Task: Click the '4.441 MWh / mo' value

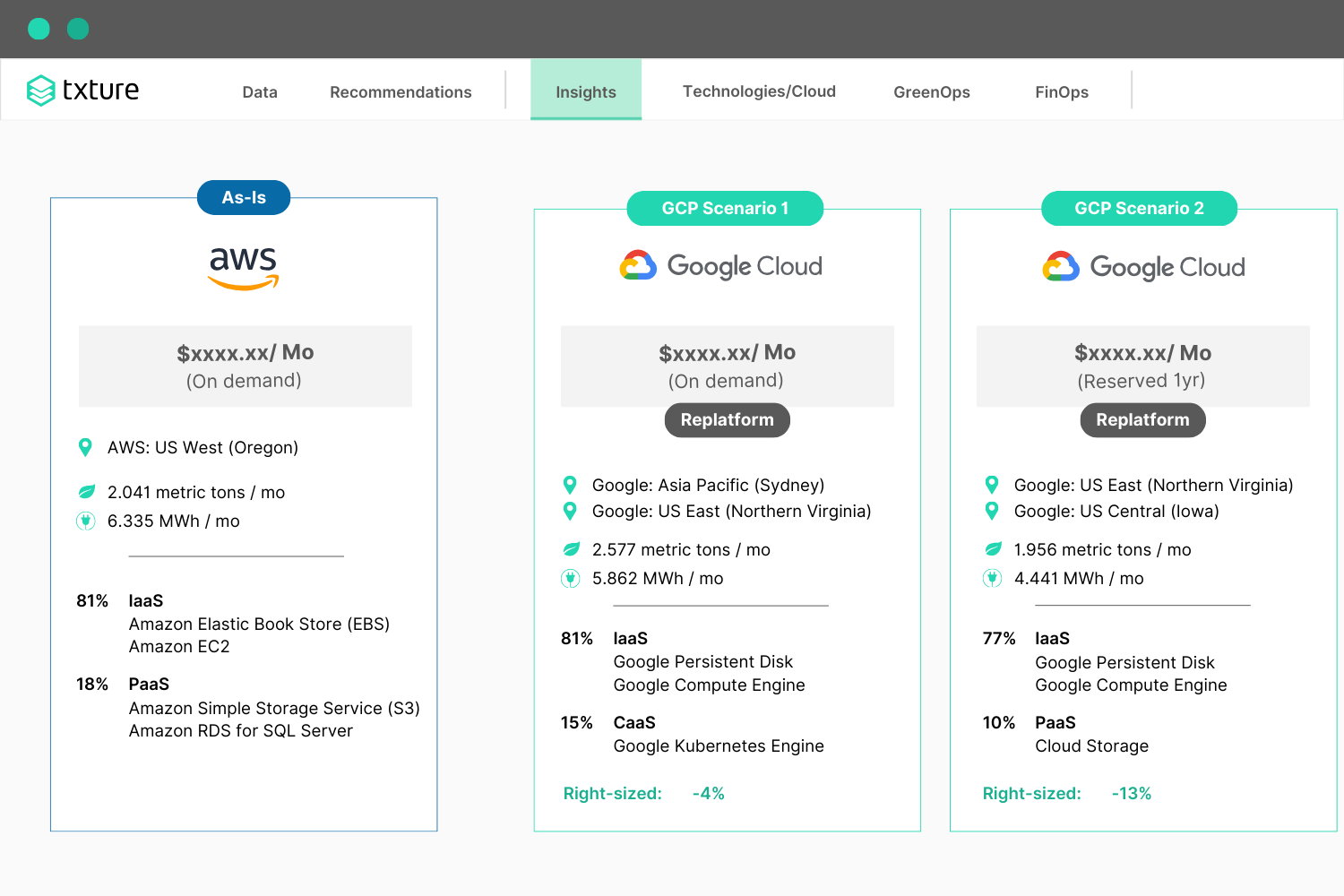Action: pos(1079,578)
